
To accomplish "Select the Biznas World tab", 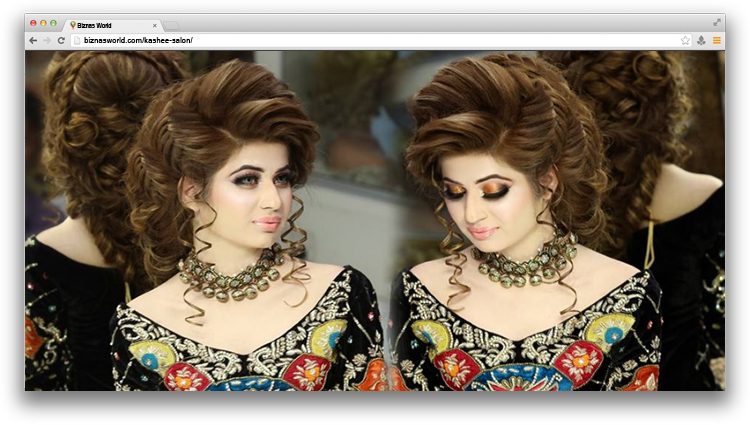I will (112, 25).
